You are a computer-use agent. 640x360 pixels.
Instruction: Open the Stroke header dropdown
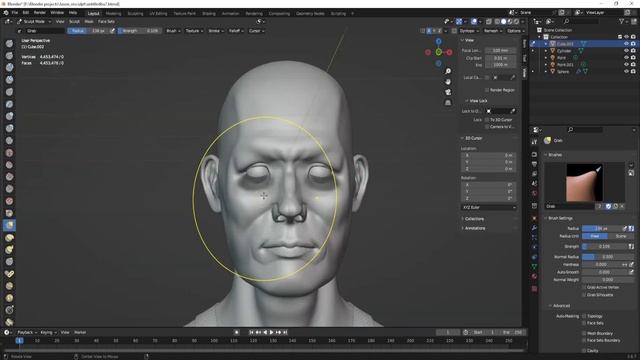coord(216,31)
